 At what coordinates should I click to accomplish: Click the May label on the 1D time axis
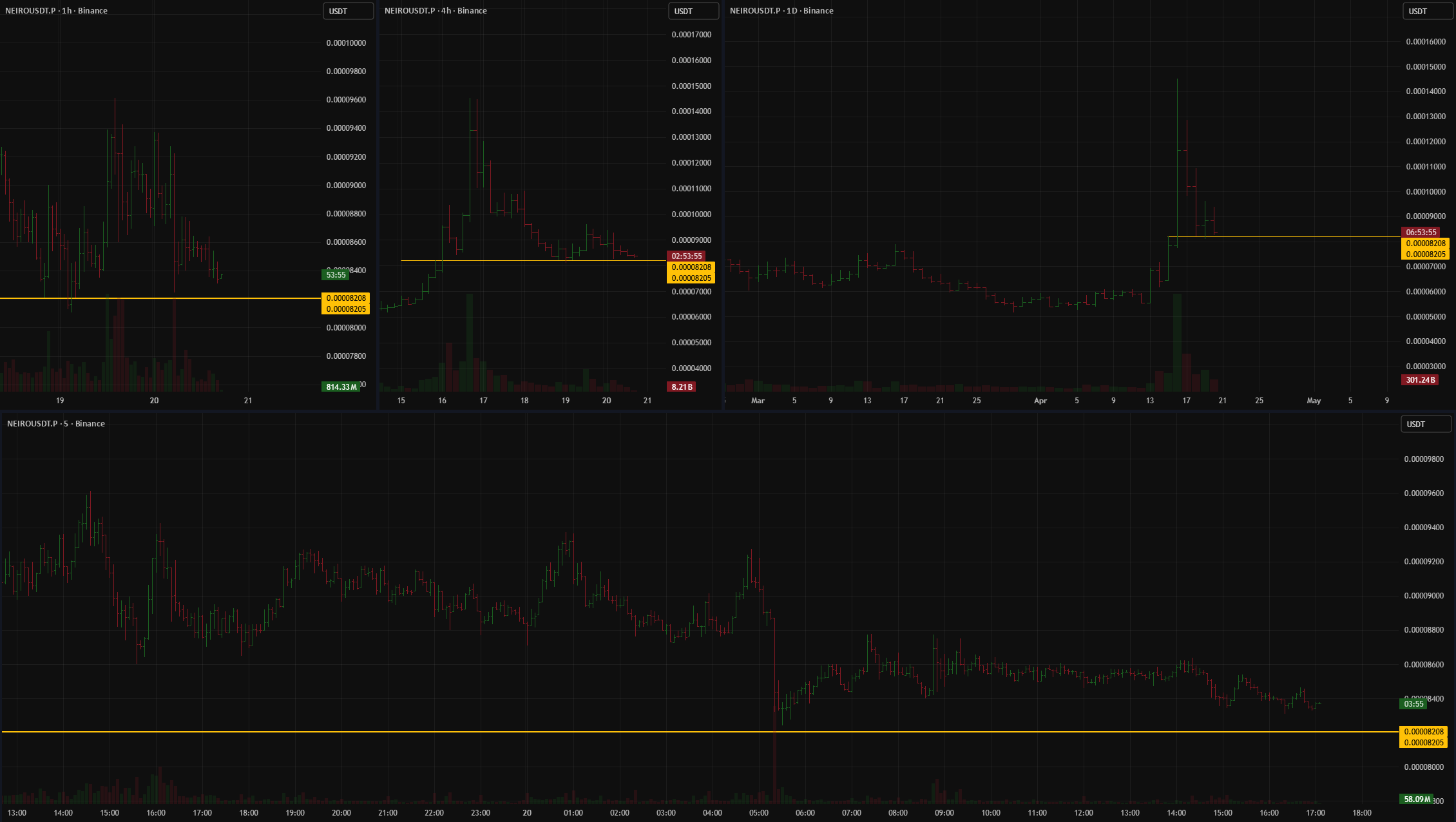click(x=1314, y=401)
